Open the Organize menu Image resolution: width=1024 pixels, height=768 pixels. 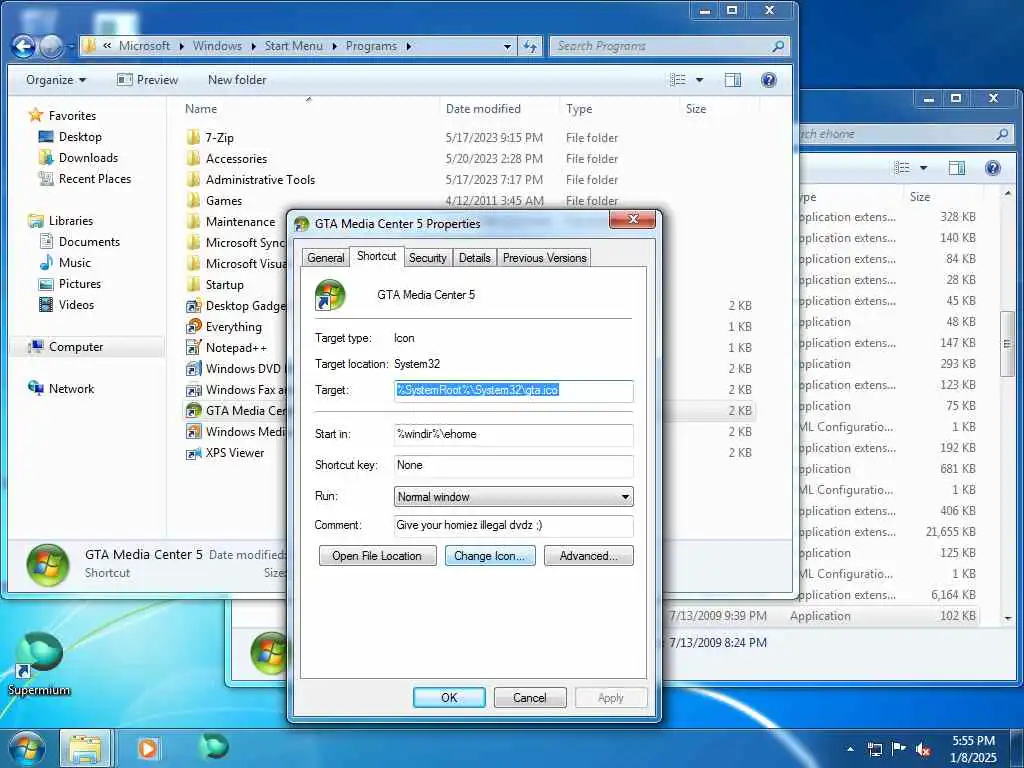pyautogui.click(x=56, y=80)
